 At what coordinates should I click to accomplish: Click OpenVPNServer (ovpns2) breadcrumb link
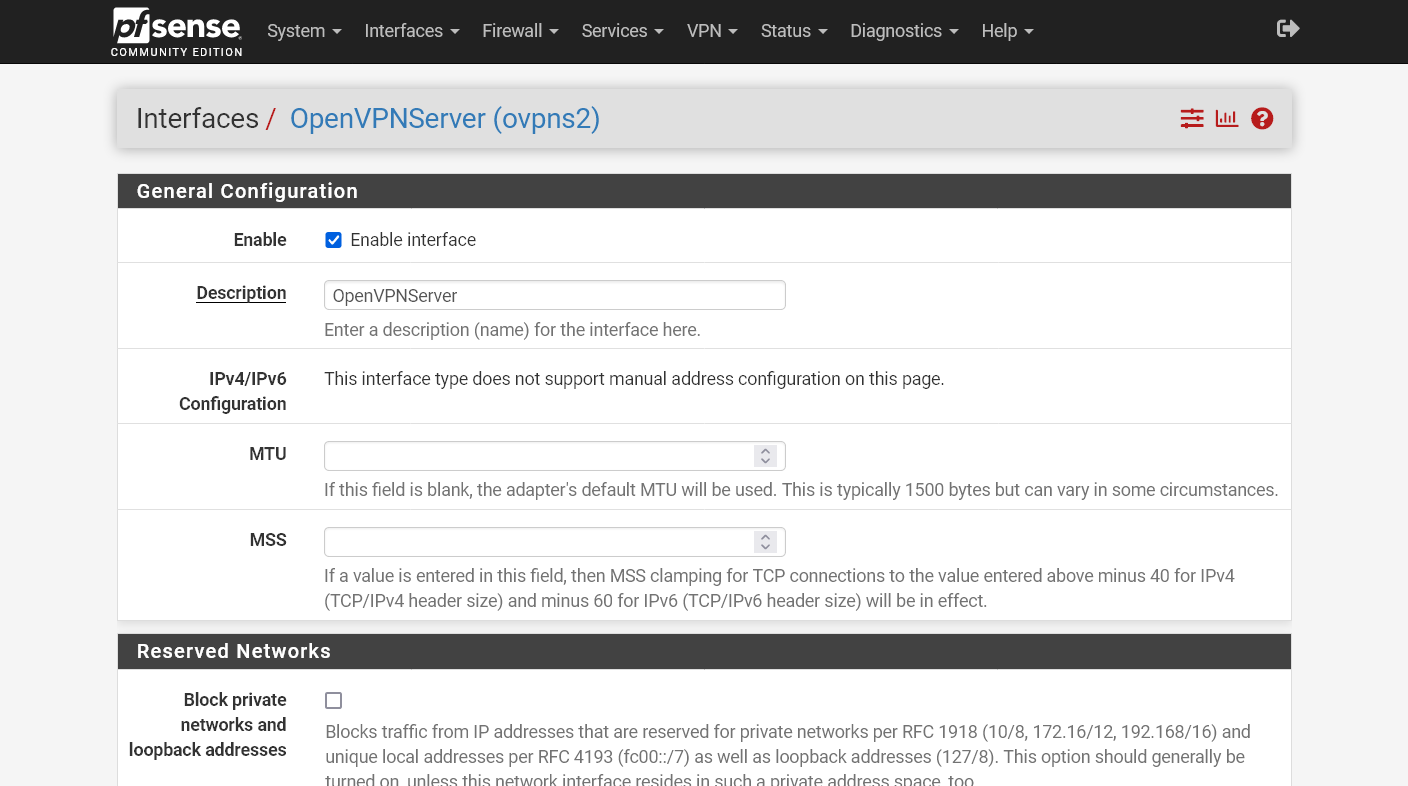tap(445, 119)
